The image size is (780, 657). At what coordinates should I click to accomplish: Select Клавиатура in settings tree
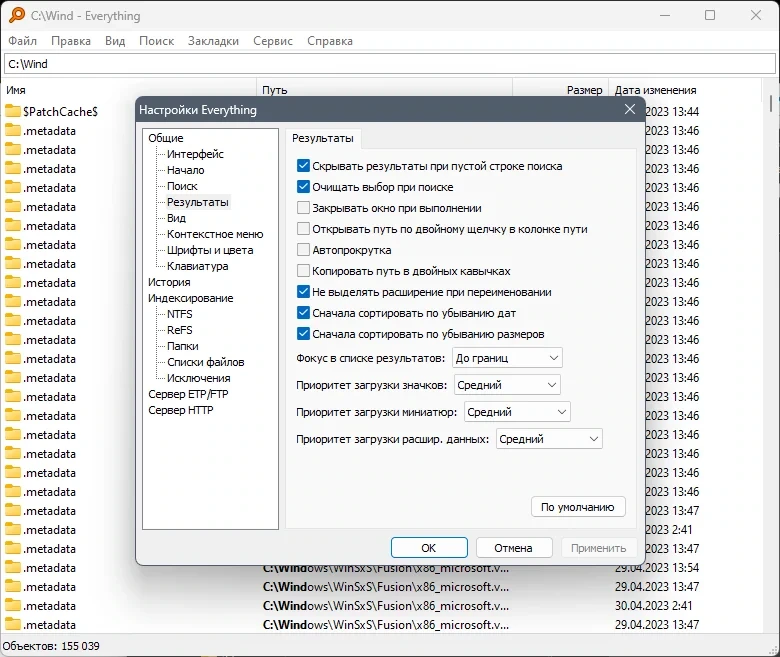point(197,266)
